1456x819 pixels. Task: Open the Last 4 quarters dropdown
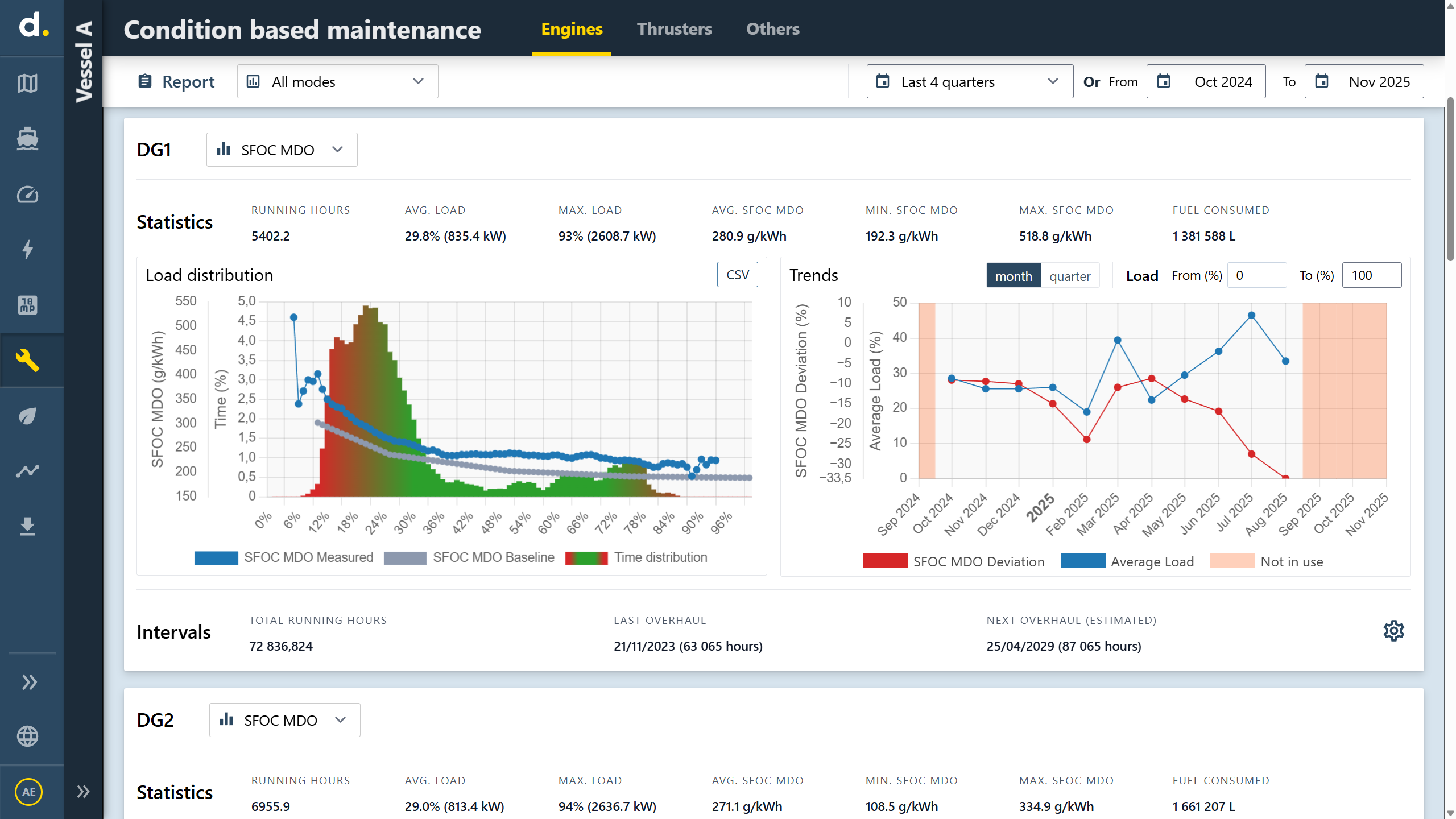pos(970,81)
